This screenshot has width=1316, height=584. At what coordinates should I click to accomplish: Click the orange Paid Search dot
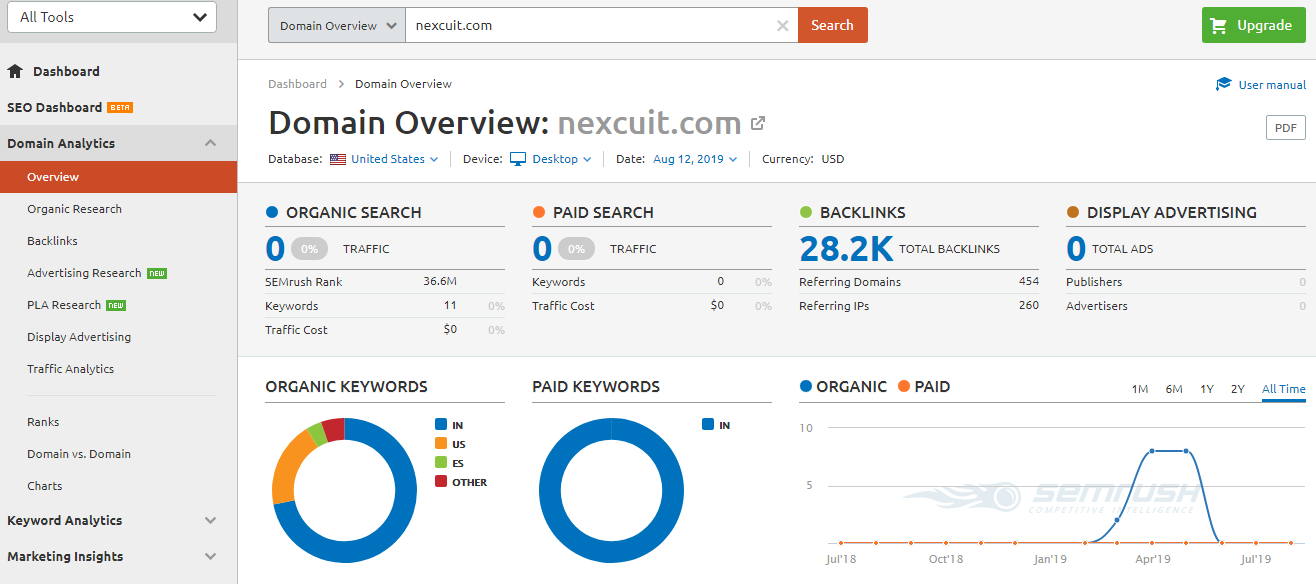point(539,212)
